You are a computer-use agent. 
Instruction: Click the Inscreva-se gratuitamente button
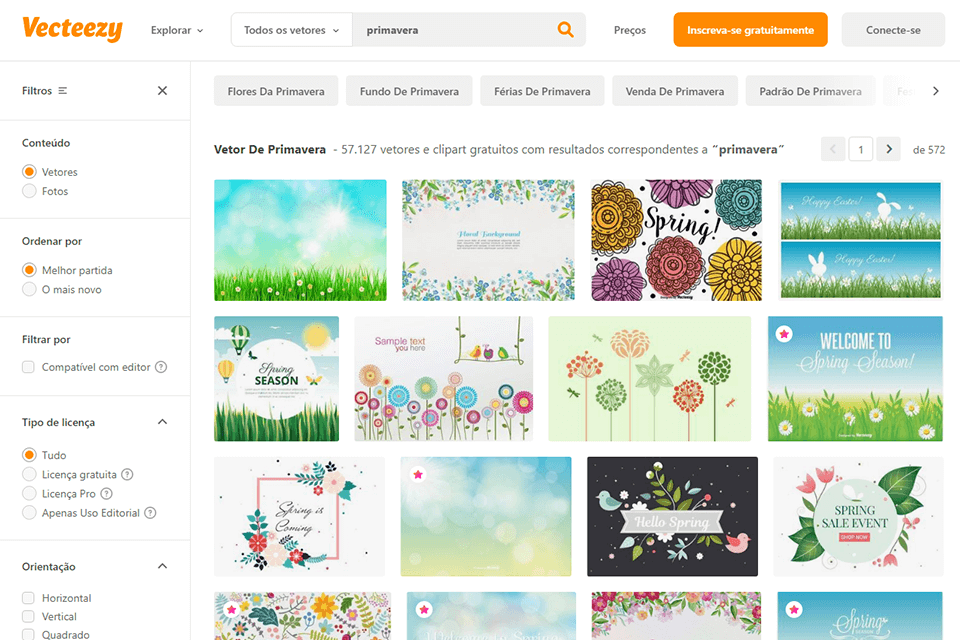[750, 29]
